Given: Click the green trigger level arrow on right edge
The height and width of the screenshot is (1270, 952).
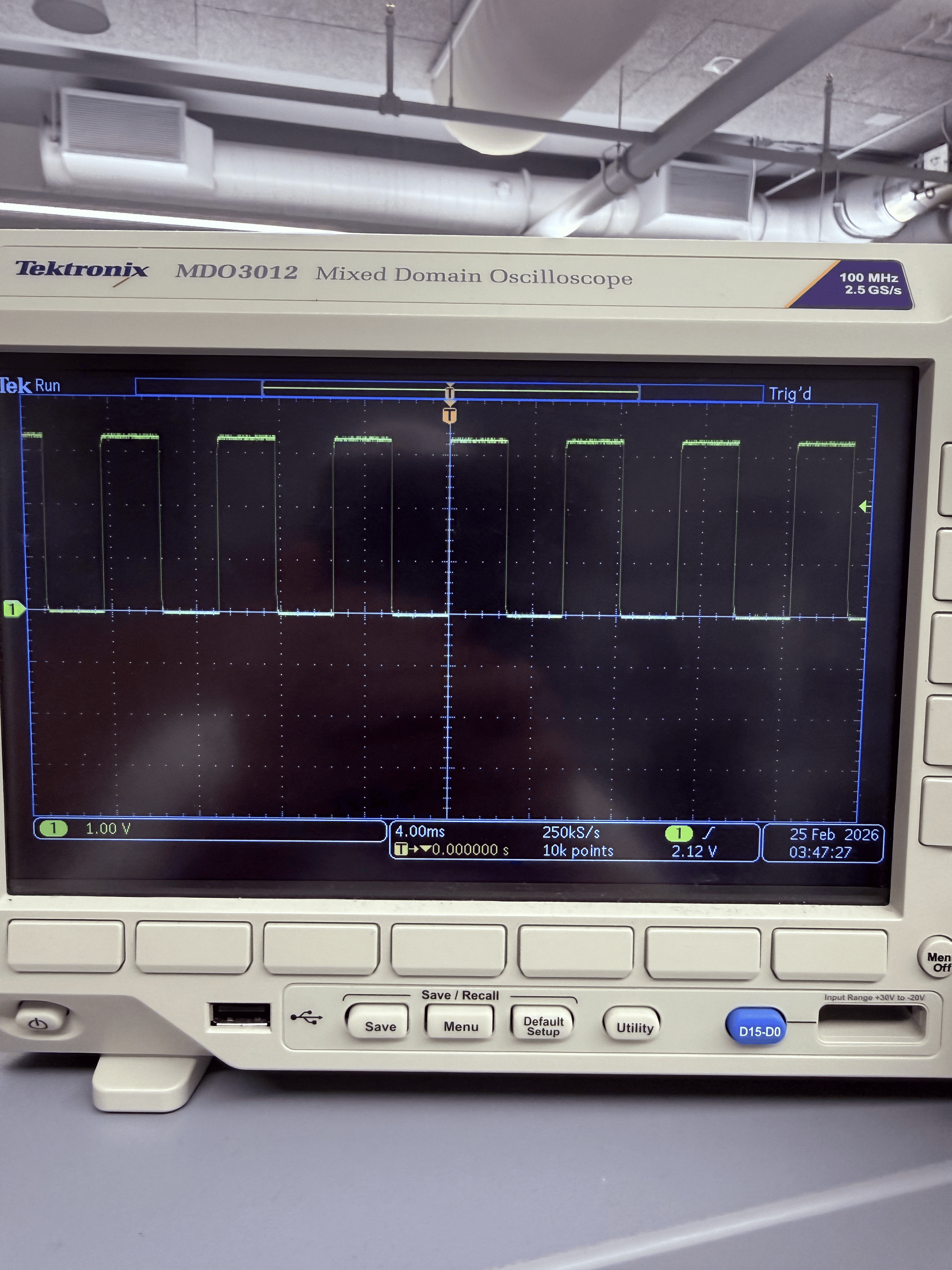Looking at the screenshot, I should pos(865,506).
